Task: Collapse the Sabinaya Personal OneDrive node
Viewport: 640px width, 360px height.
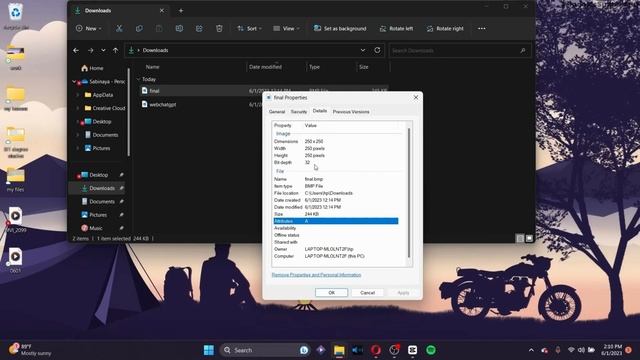Action: [74, 82]
